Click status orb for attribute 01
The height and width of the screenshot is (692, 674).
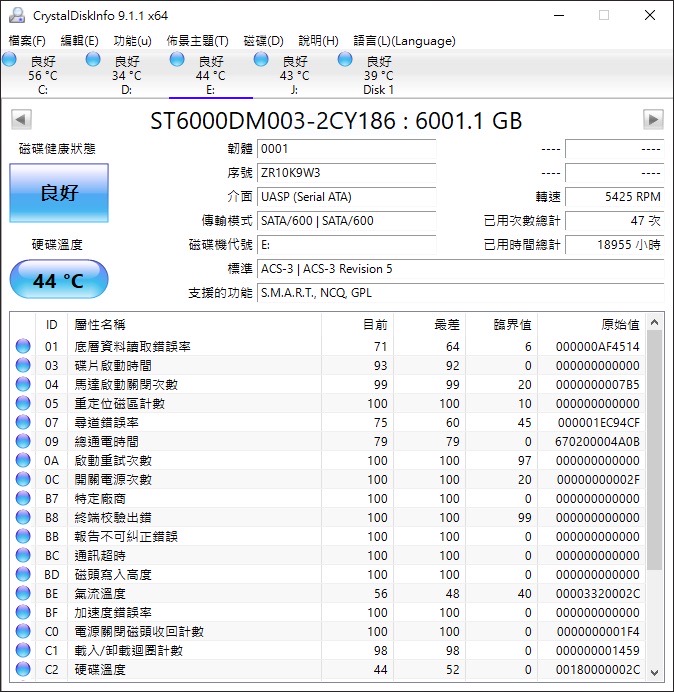coord(23,346)
